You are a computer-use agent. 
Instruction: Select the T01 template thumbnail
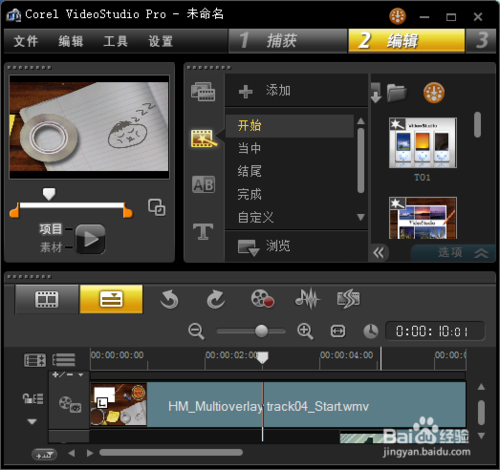(x=423, y=143)
